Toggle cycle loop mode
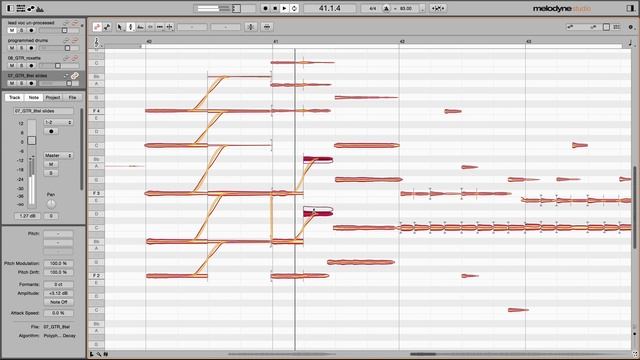This screenshot has height=360, width=640. click(294, 8)
